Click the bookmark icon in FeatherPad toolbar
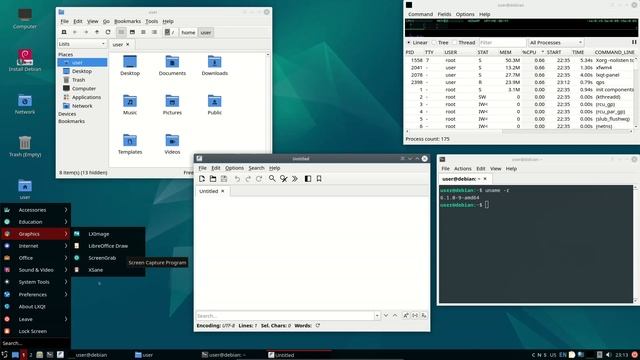This screenshot has width=640, height=360. [x=319, y=179]
